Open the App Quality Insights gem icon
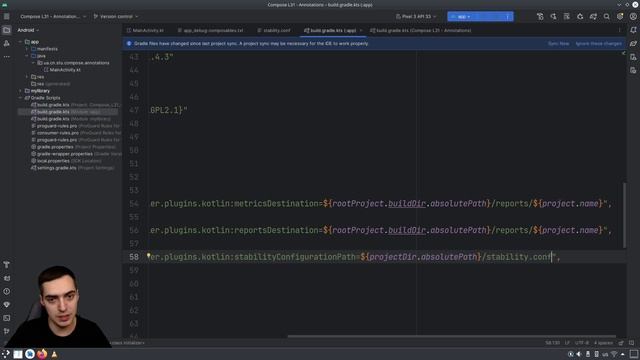The height and width of the screenshot is (360, 640). coord(7,304)
